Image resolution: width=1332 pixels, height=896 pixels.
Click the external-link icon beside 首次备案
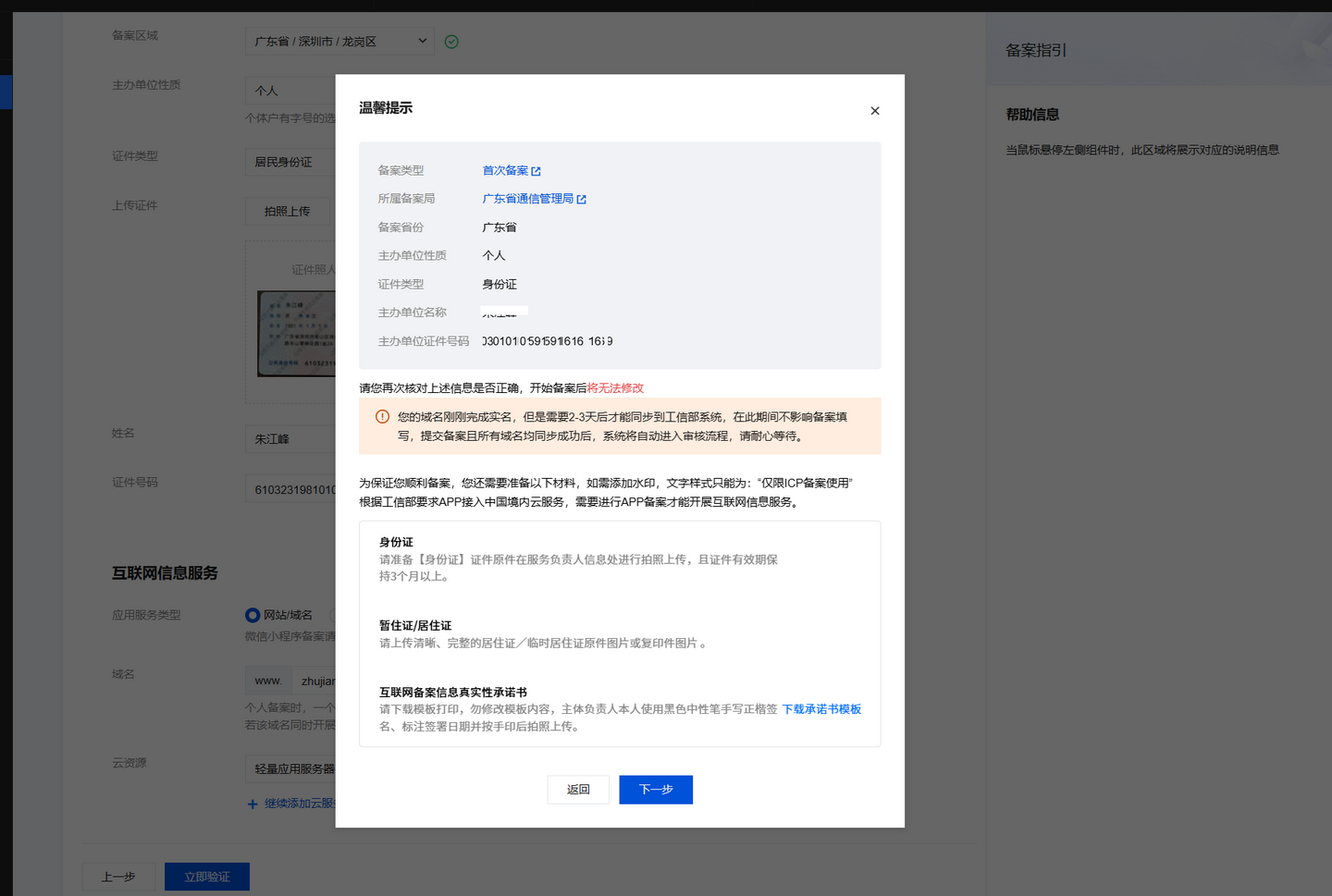536,171
